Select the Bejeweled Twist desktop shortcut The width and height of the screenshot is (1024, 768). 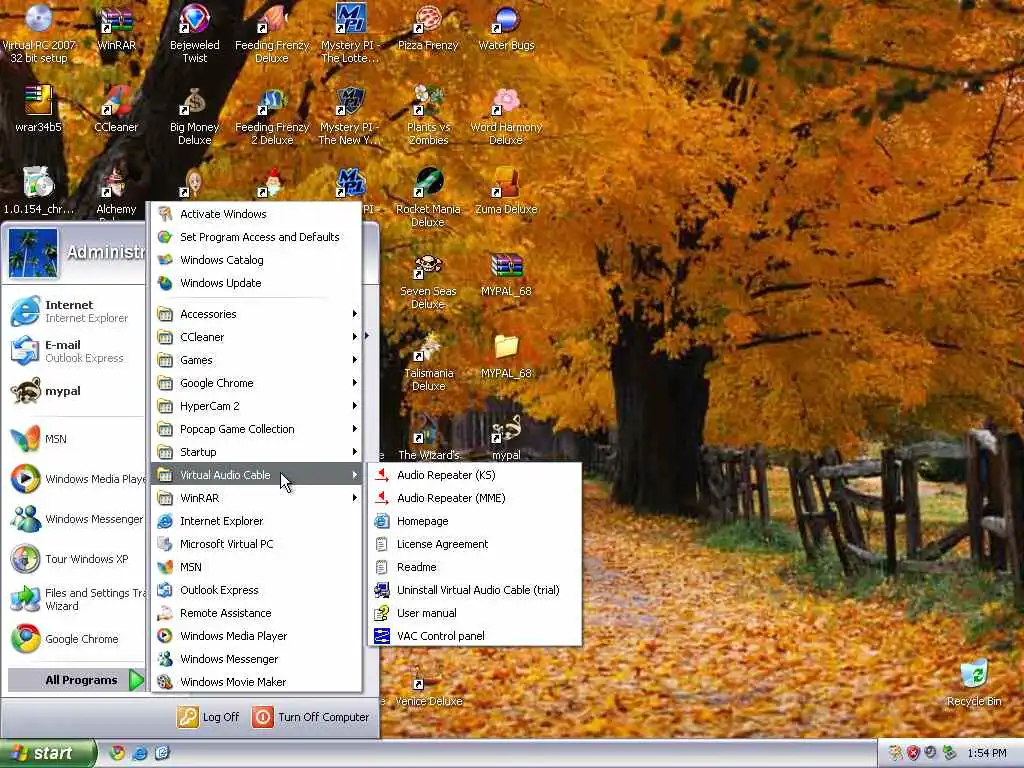pos(194,34)
